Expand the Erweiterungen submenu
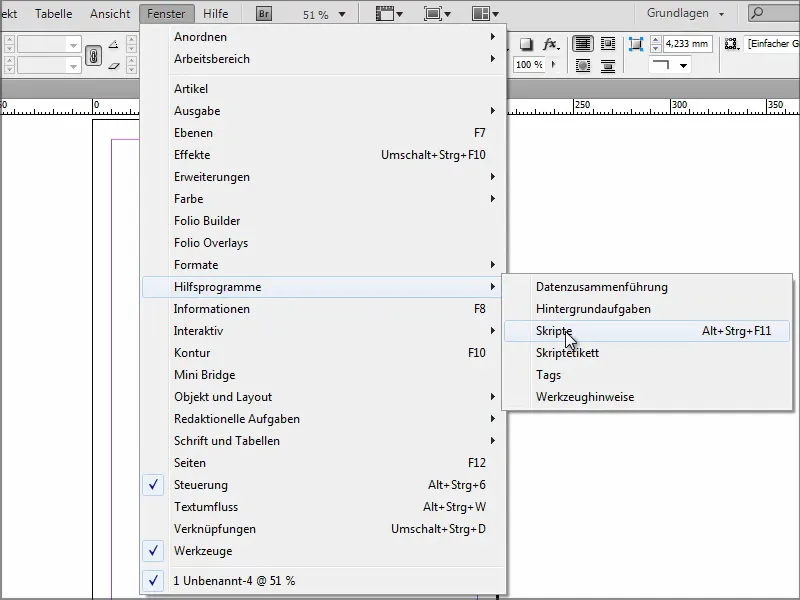800x600 pixels. (x=323, y=177)
